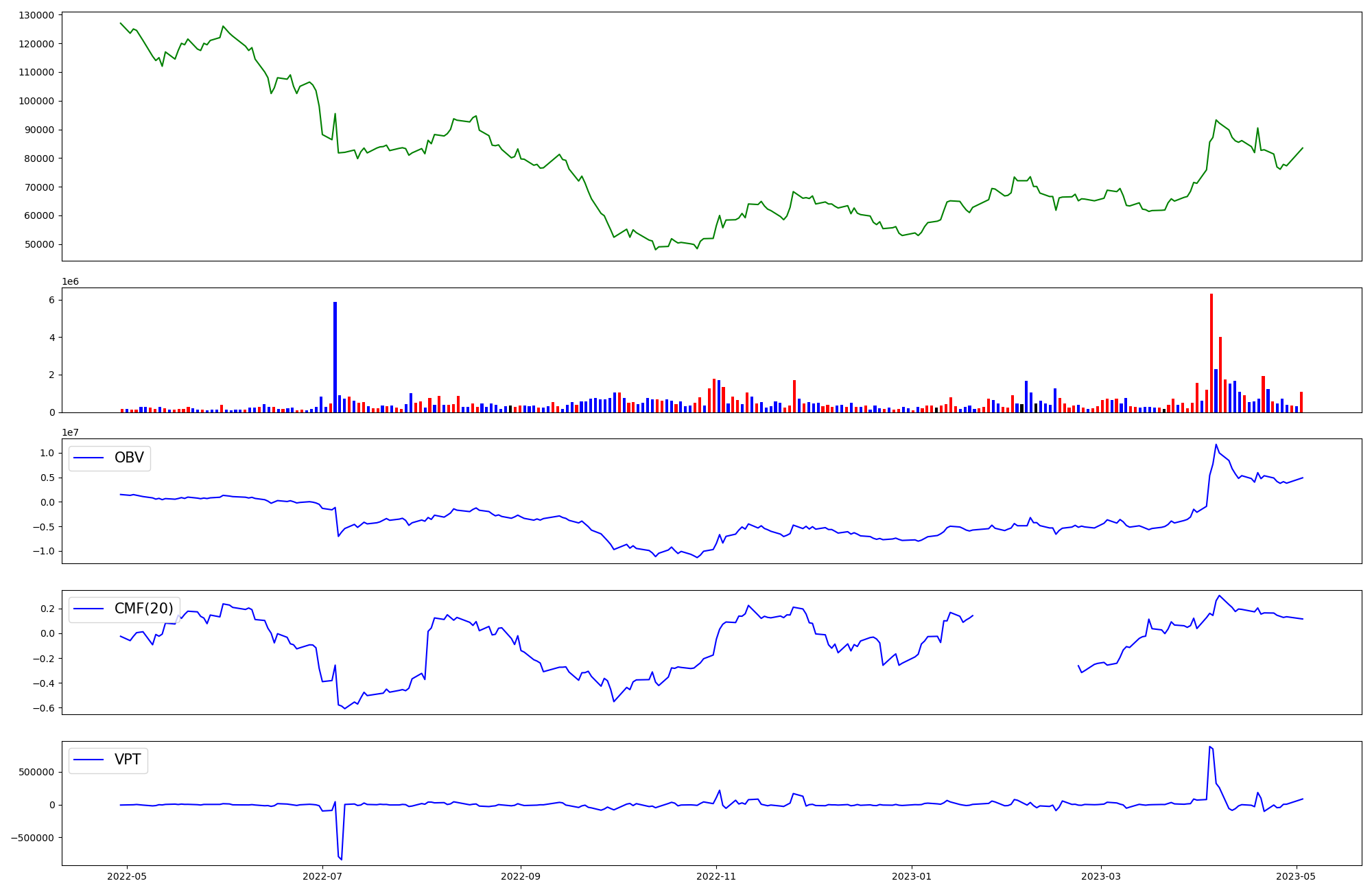Click the 2022-11 x-axis tick label

[x=716, y=876]
